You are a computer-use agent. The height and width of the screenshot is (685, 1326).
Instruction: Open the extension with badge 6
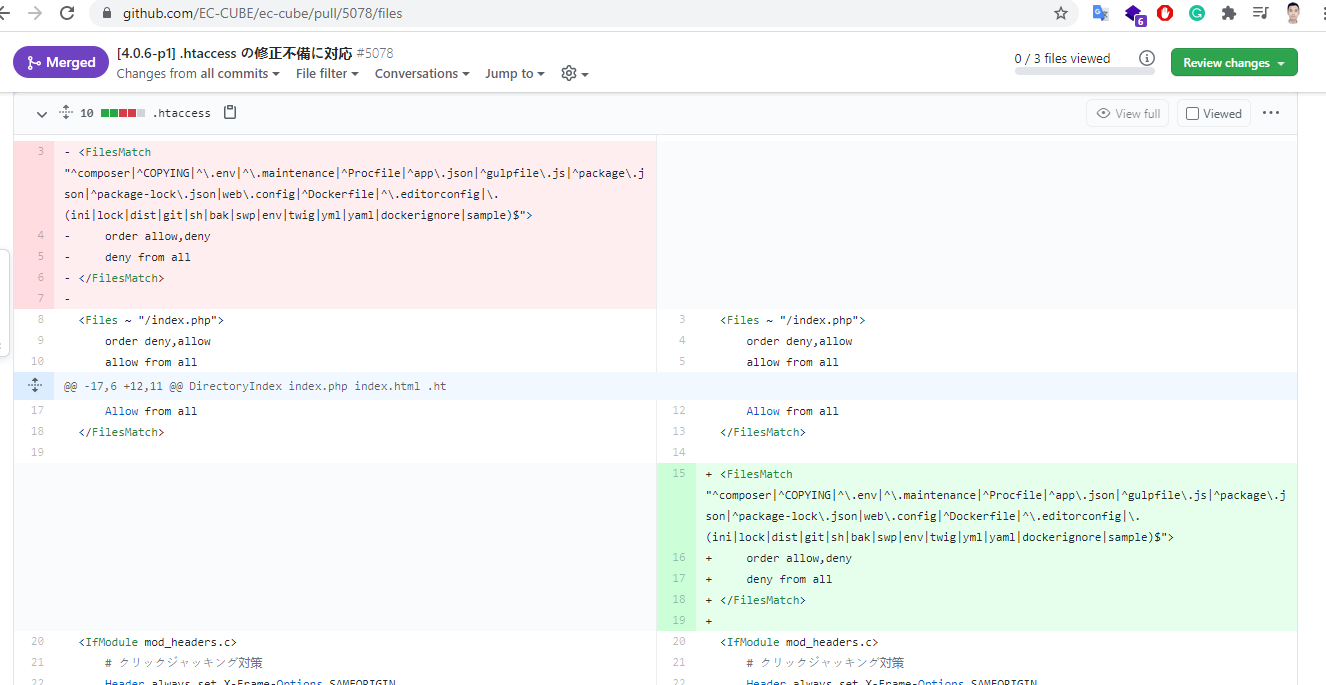1134,14
